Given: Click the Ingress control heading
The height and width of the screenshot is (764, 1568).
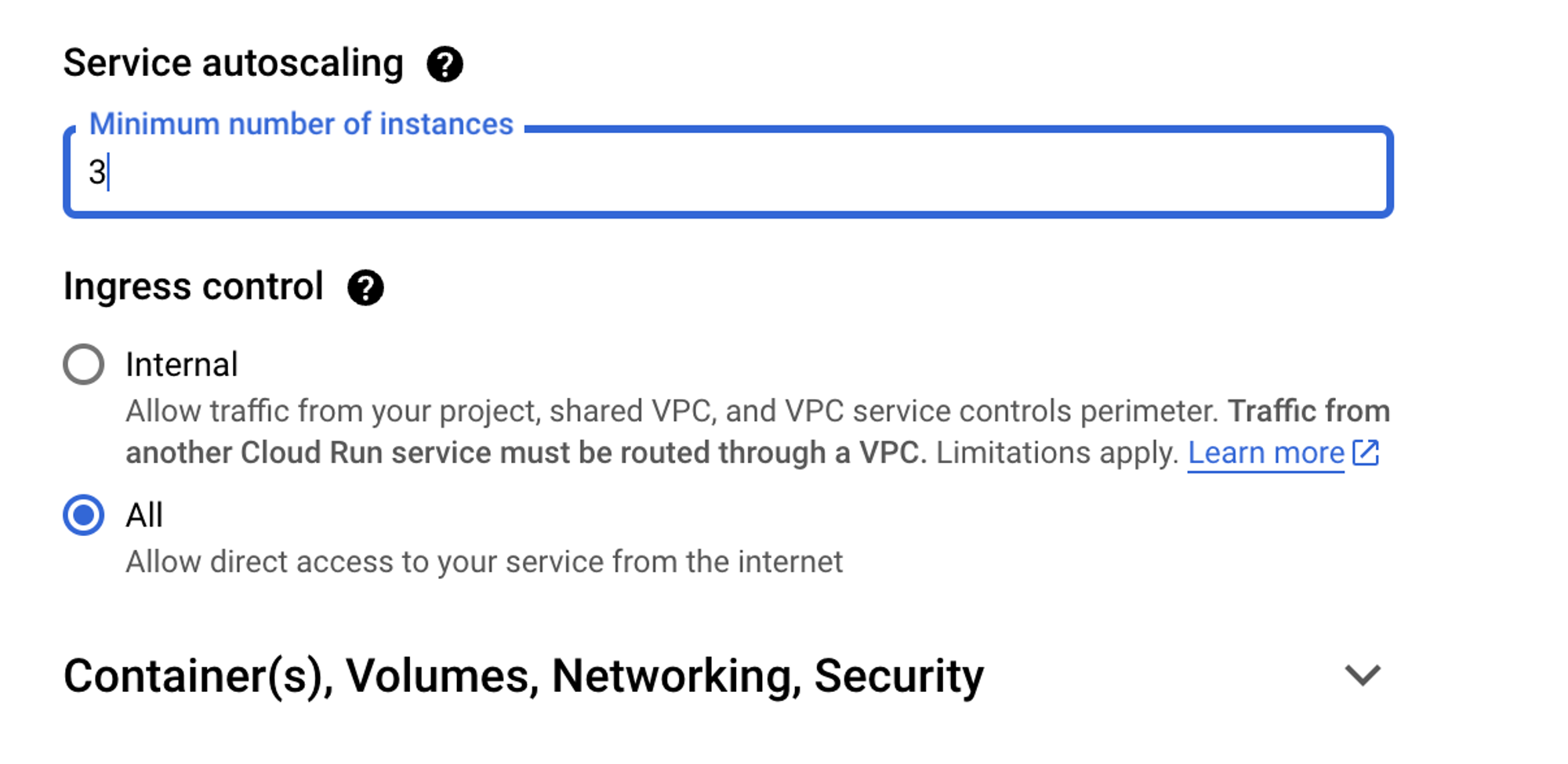Looking at the screenshot, I should 193,287.
